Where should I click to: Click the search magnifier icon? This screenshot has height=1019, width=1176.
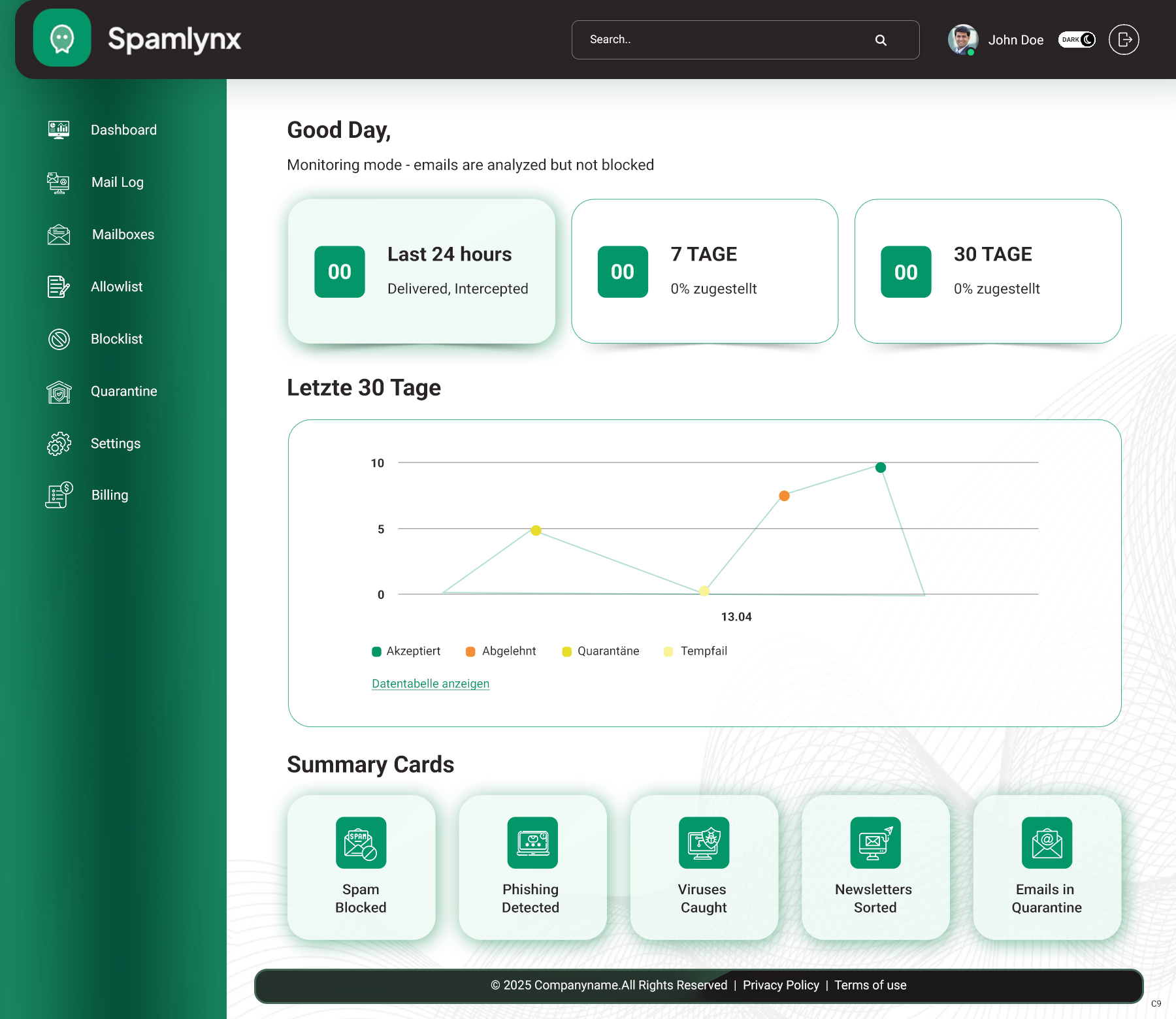881,40
